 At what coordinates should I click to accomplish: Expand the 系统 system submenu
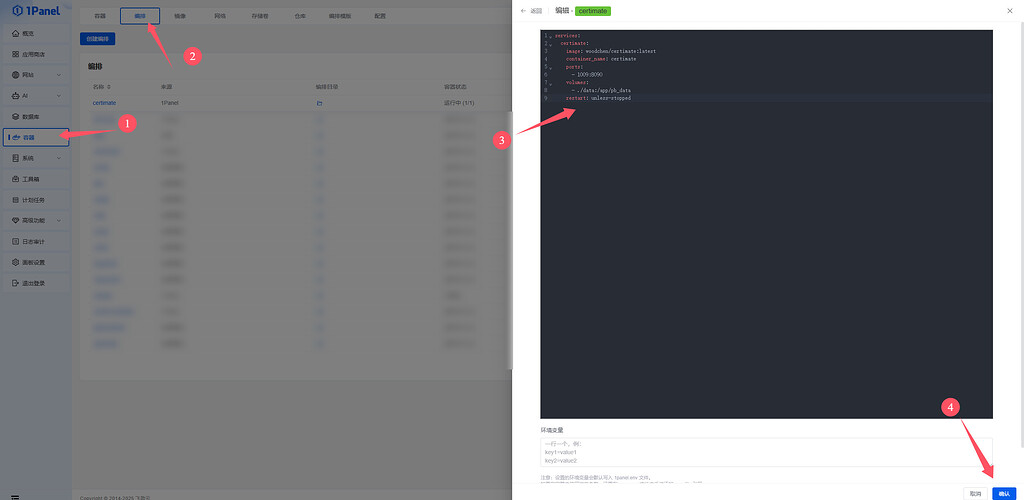coord(58,158)
